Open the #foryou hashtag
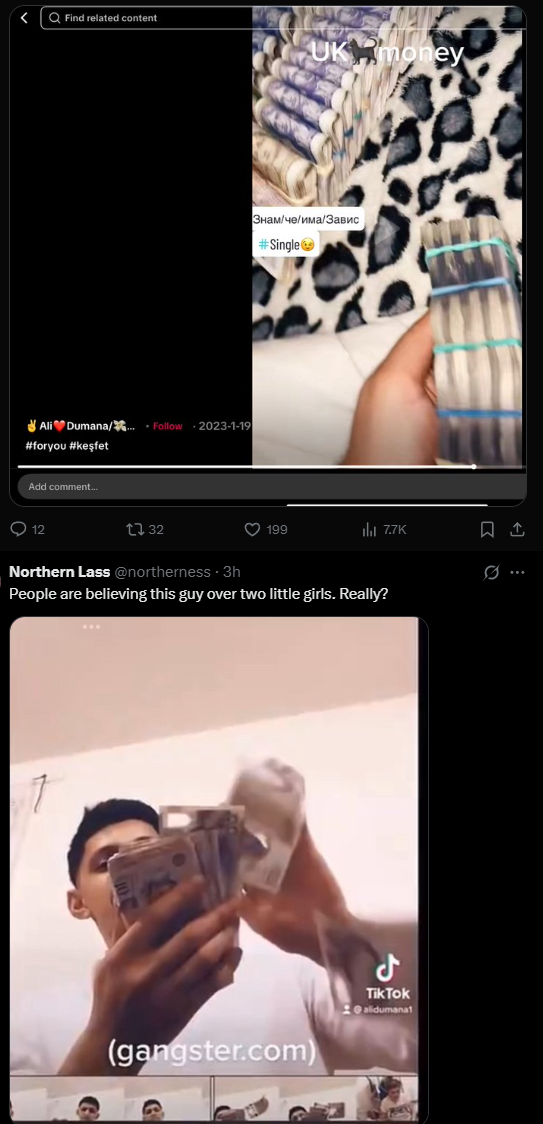 45,446
